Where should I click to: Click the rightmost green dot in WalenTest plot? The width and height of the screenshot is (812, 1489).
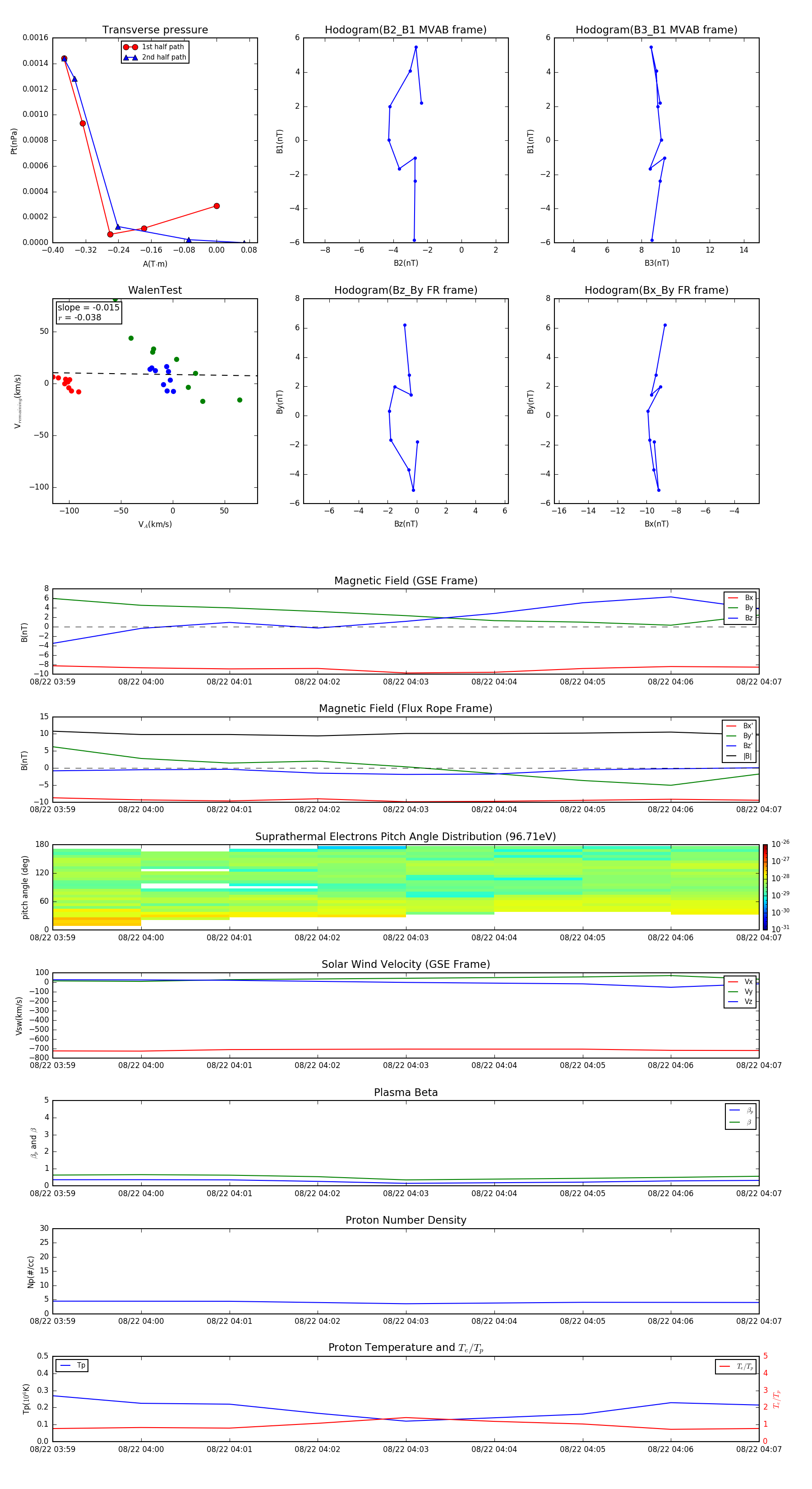(239, 400)
